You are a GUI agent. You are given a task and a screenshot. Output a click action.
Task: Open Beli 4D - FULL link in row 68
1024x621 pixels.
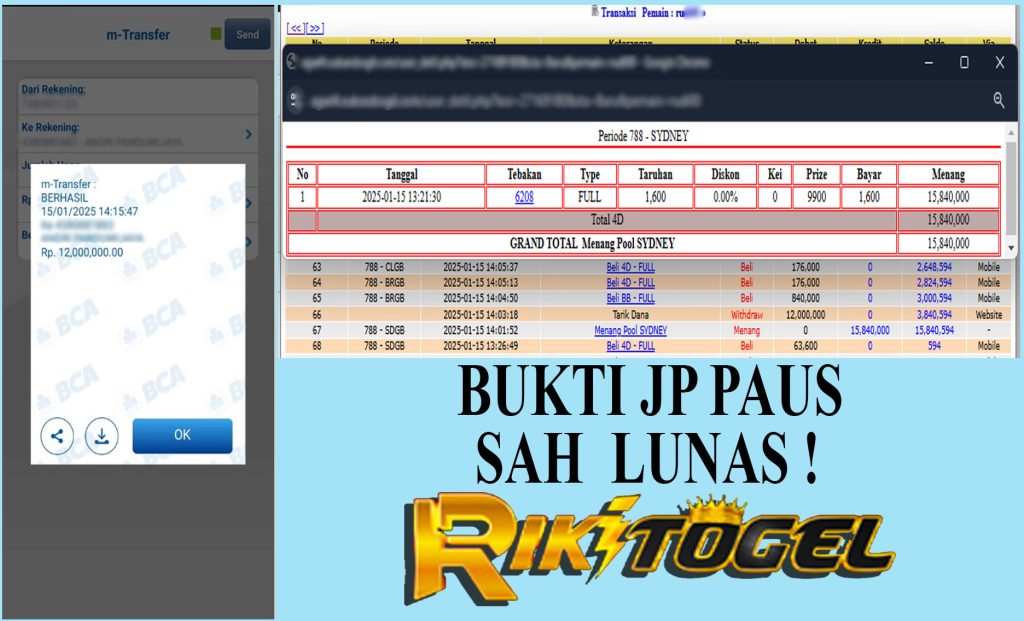(630, 346)
